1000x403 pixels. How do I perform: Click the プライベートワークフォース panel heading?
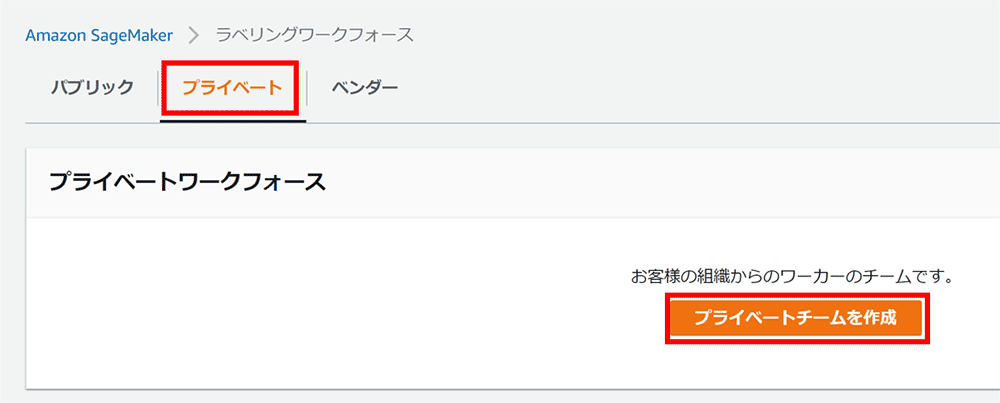187,182
